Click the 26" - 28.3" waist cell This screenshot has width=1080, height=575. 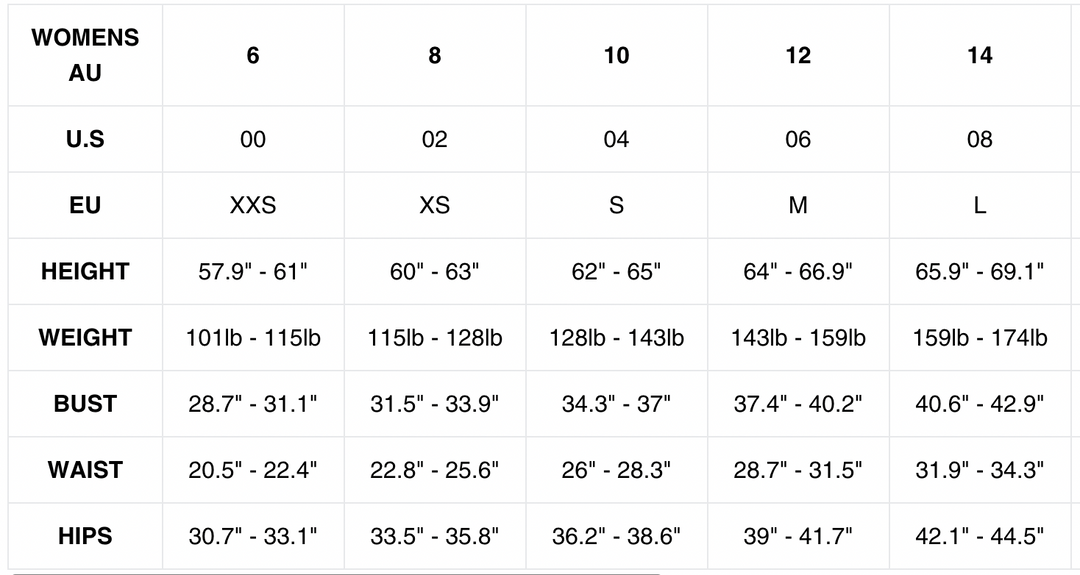click(x=616, y=469)
